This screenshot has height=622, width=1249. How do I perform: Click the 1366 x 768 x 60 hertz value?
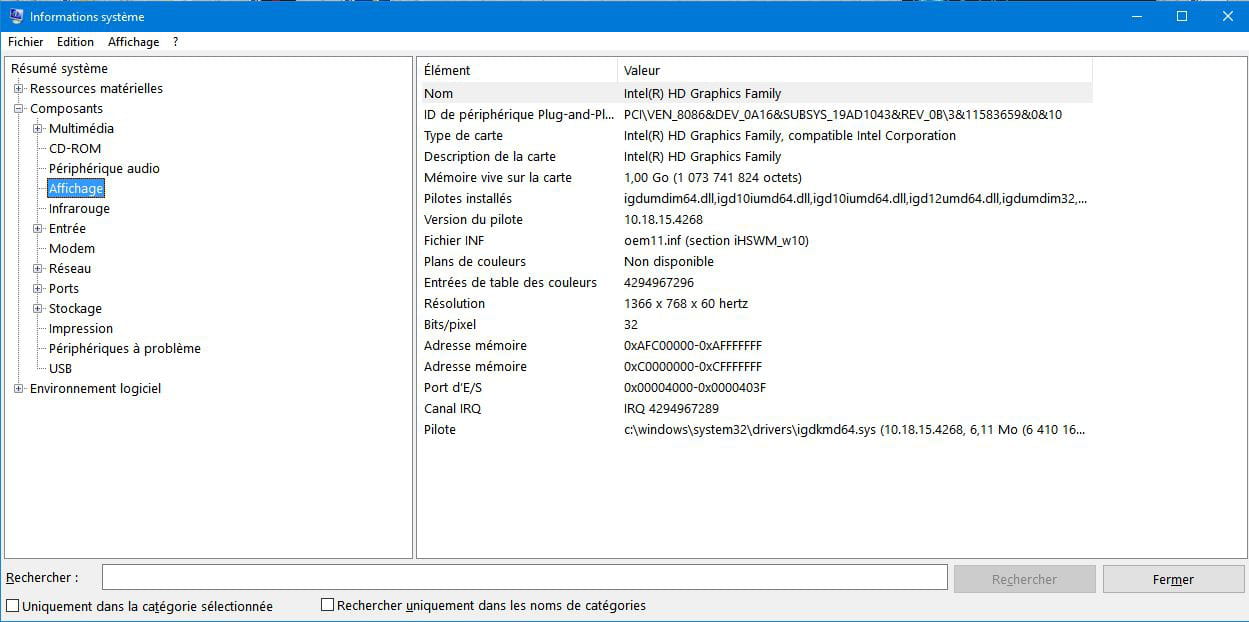[686, 303]
